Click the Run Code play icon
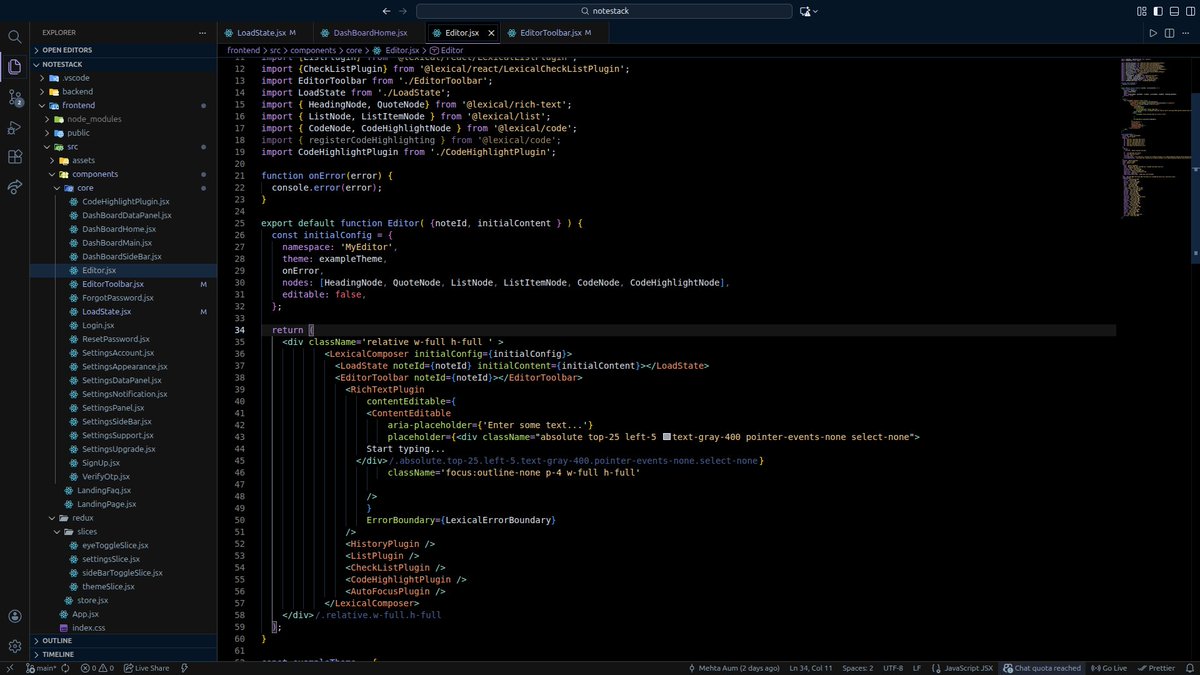This screenshot has width=1200, height=675. (1153, 33)
